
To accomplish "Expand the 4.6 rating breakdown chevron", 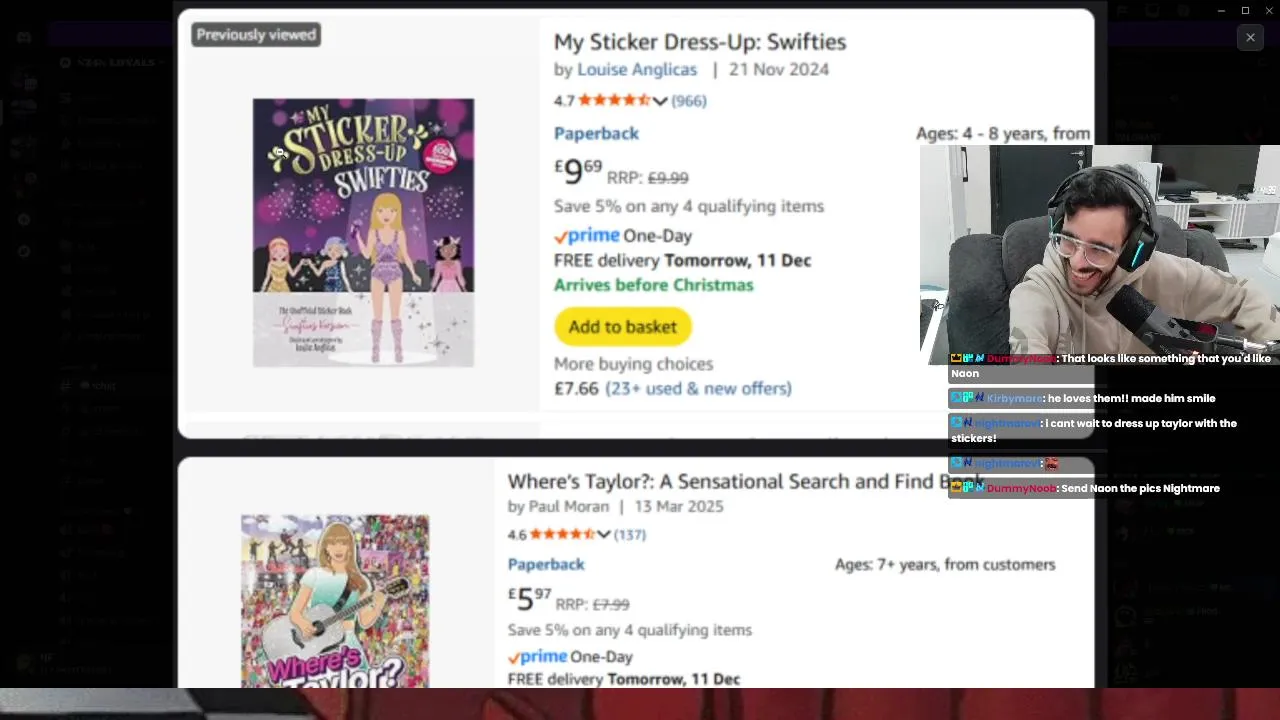I will (603, 535).
